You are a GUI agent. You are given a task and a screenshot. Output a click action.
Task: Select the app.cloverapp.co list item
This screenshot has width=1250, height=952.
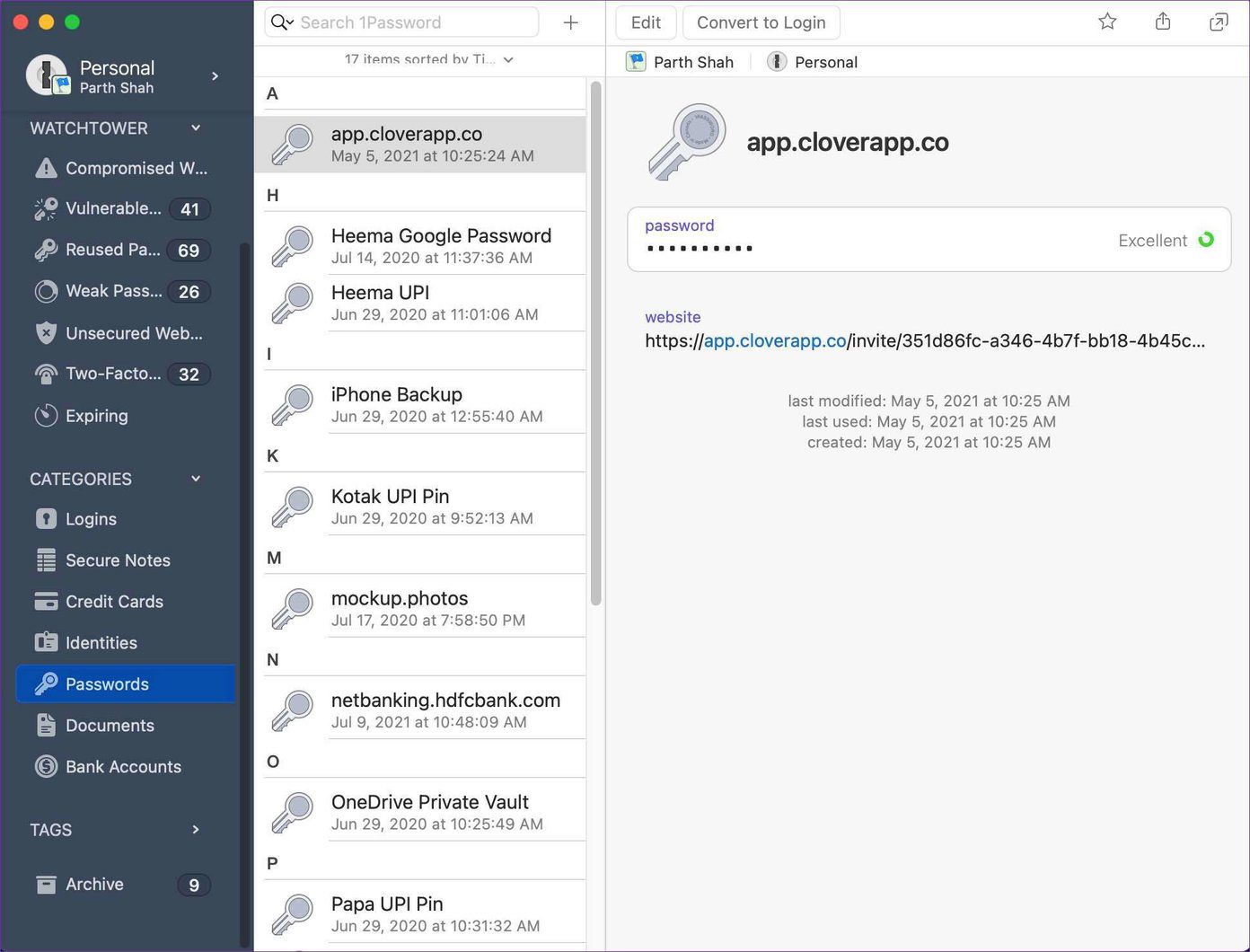click(420, 144)
